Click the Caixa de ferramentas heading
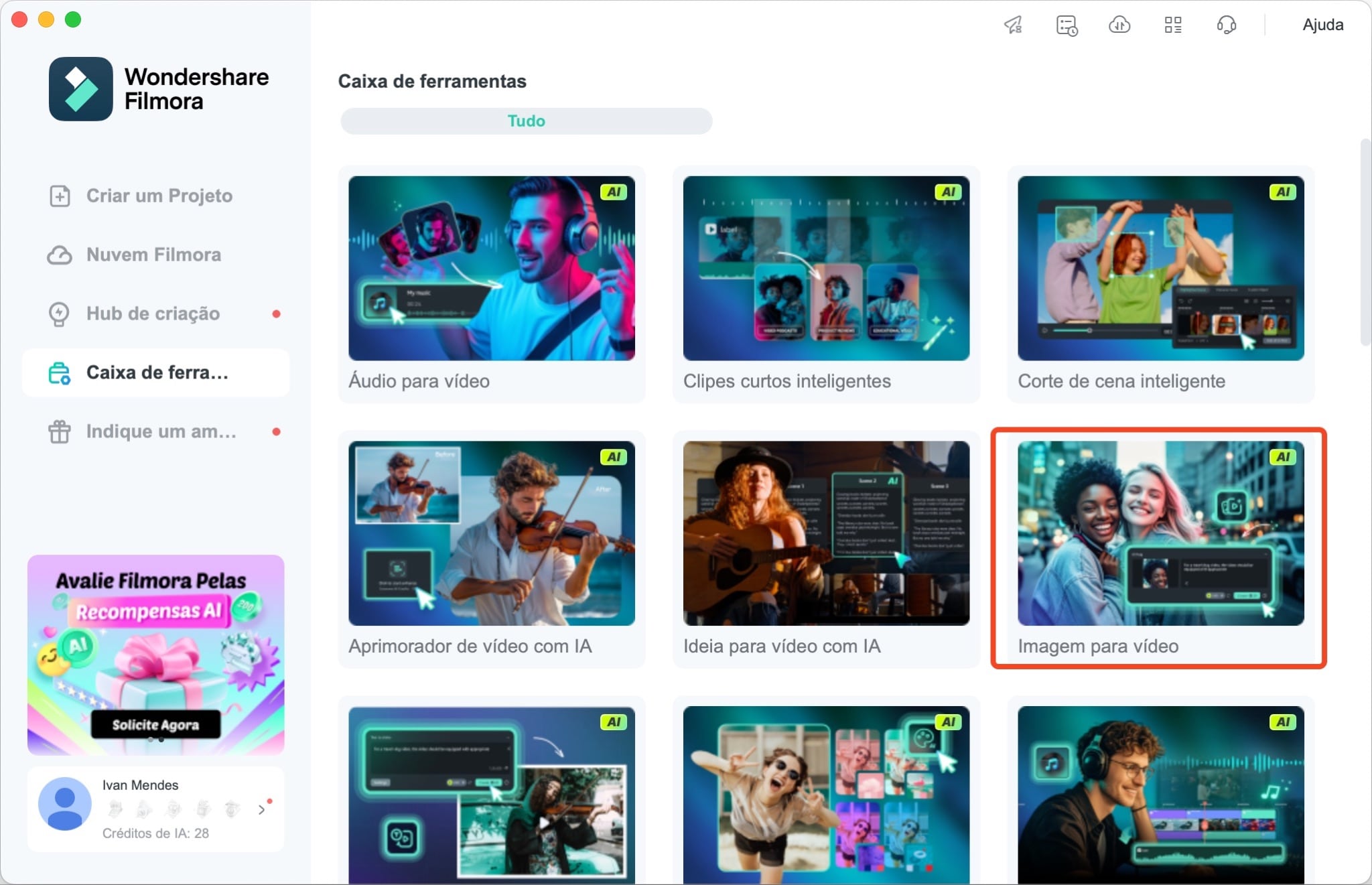The width and height of the screenshot is (1372, 885). 432,81
